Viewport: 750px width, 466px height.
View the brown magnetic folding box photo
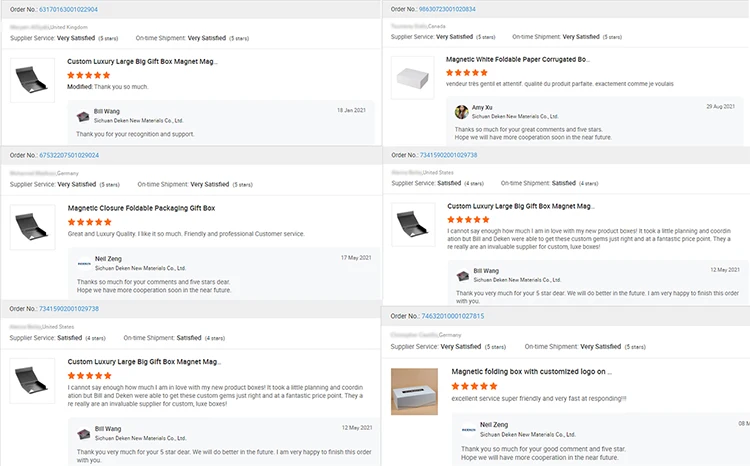(x=415, y=390)
